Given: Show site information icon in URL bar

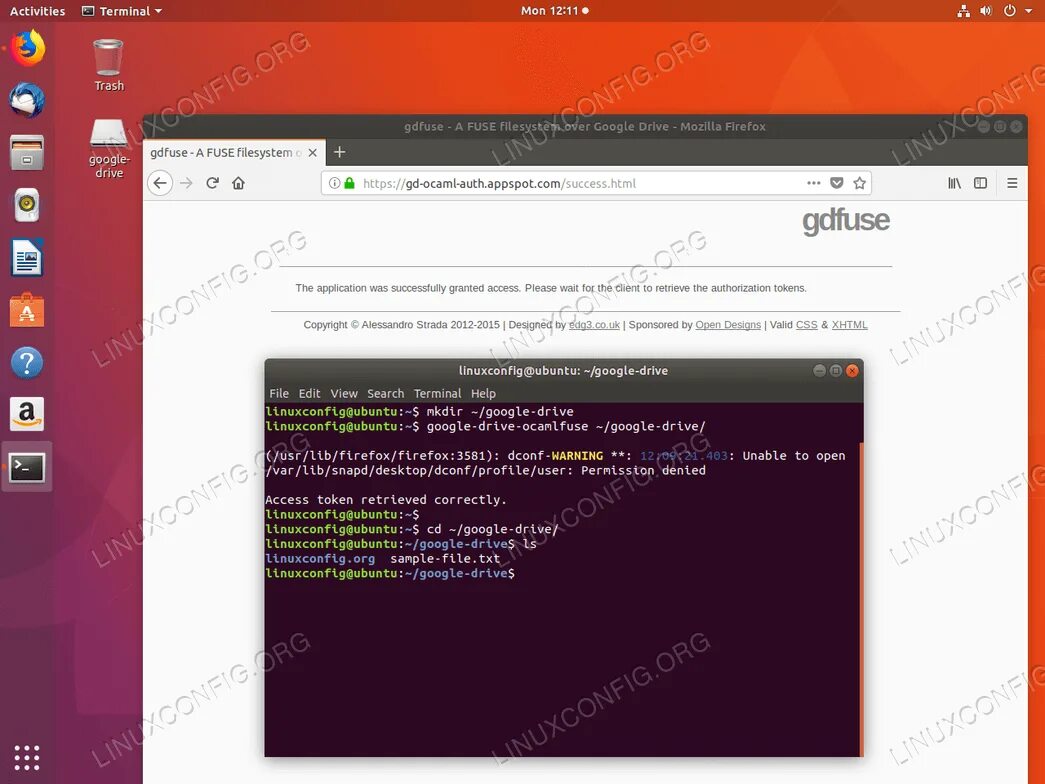Looking at the screenshot, I should tap(335, 183).
